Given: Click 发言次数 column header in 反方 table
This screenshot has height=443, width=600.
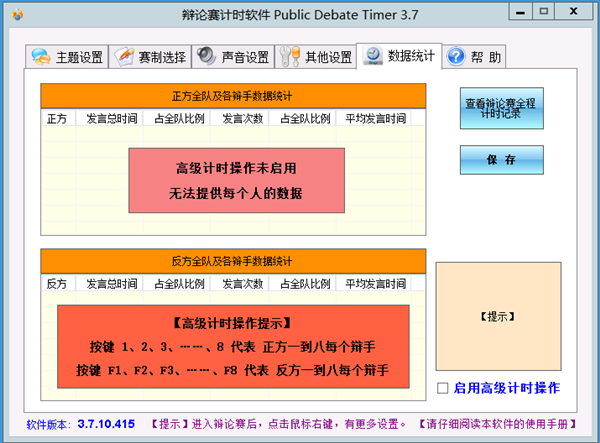Looking at the screenshot, I should coord(240,283).
